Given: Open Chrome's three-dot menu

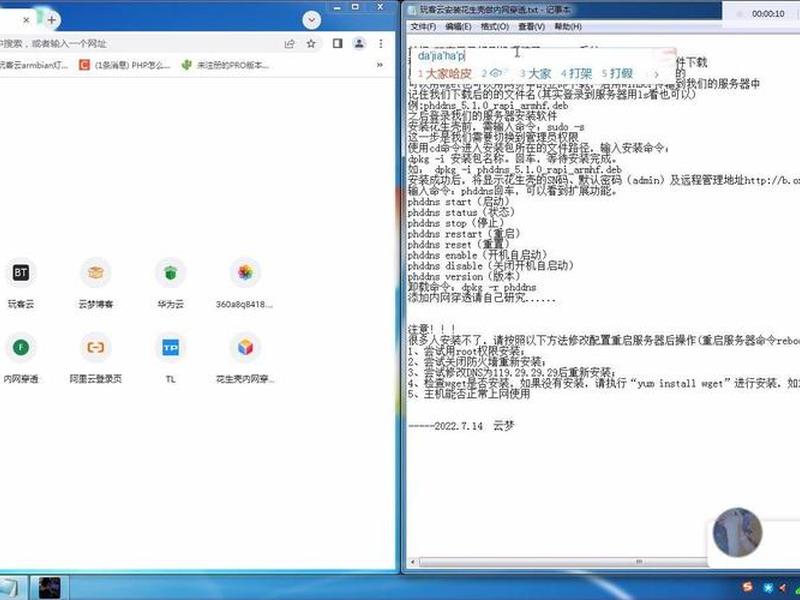Looking at the screenshot, I should click(381, 44).
